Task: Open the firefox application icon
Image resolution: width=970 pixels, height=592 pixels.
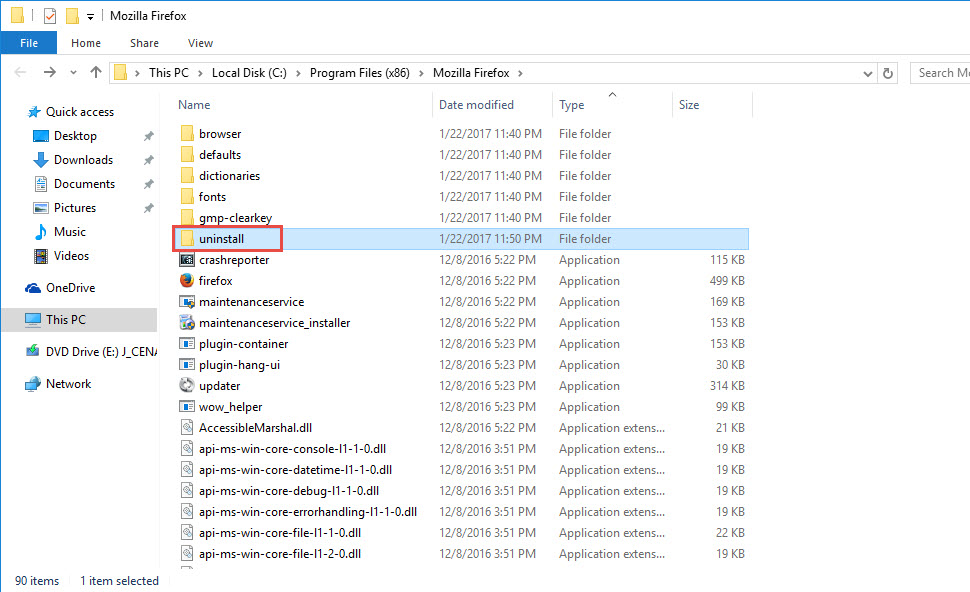Action: (187, 280)
